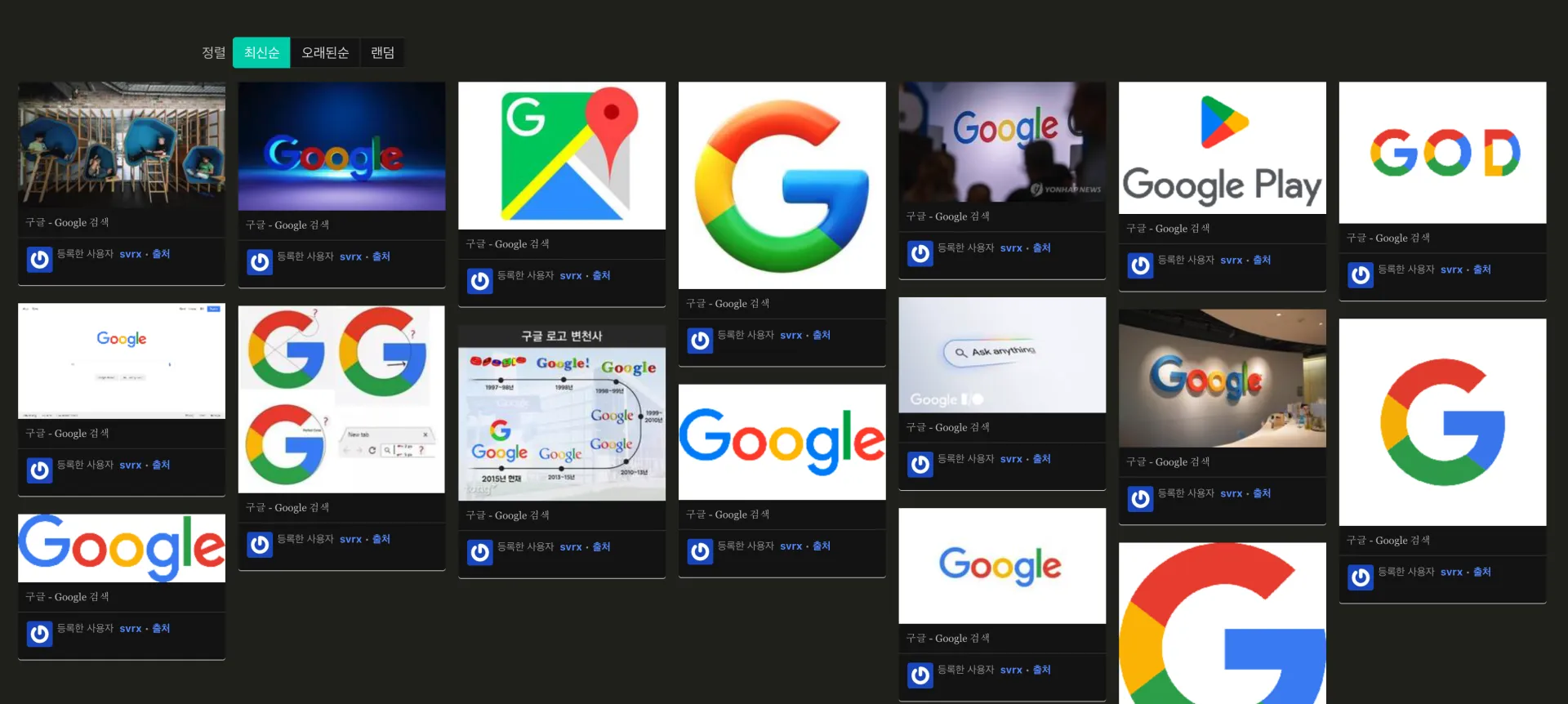The width and height of the screenshot is (1568, 704).
Task: Open the 구글 로고 변천사 history image
Action: coord(562,413)
